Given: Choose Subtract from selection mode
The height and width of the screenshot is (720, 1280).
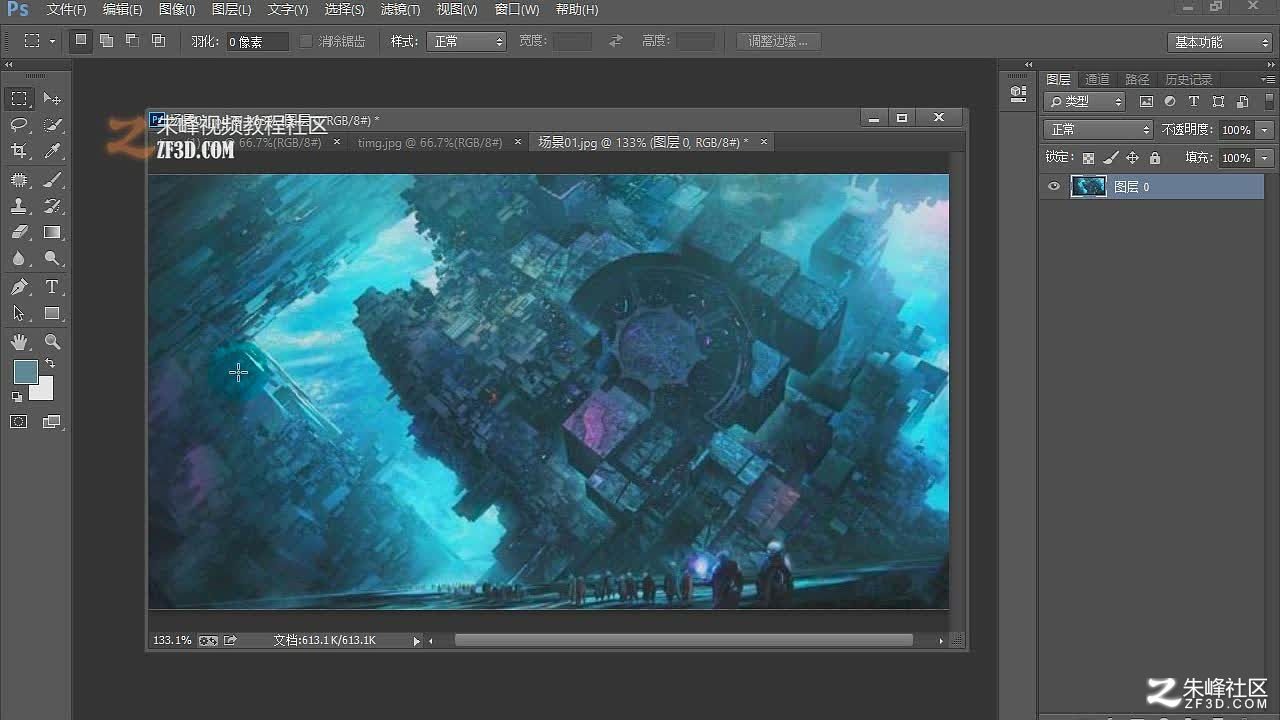Looking at the screenshot, I should [132, 41].
